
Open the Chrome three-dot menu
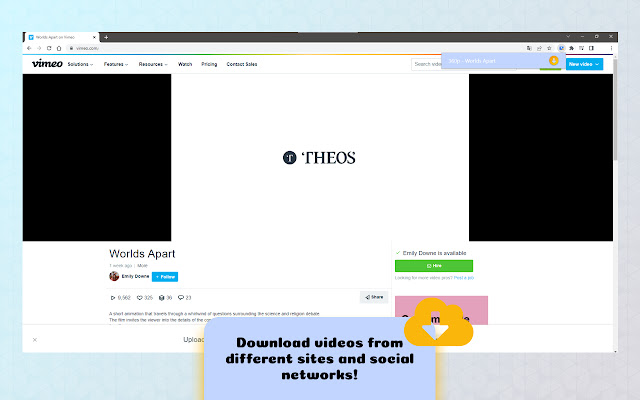(x=611, y=48)
